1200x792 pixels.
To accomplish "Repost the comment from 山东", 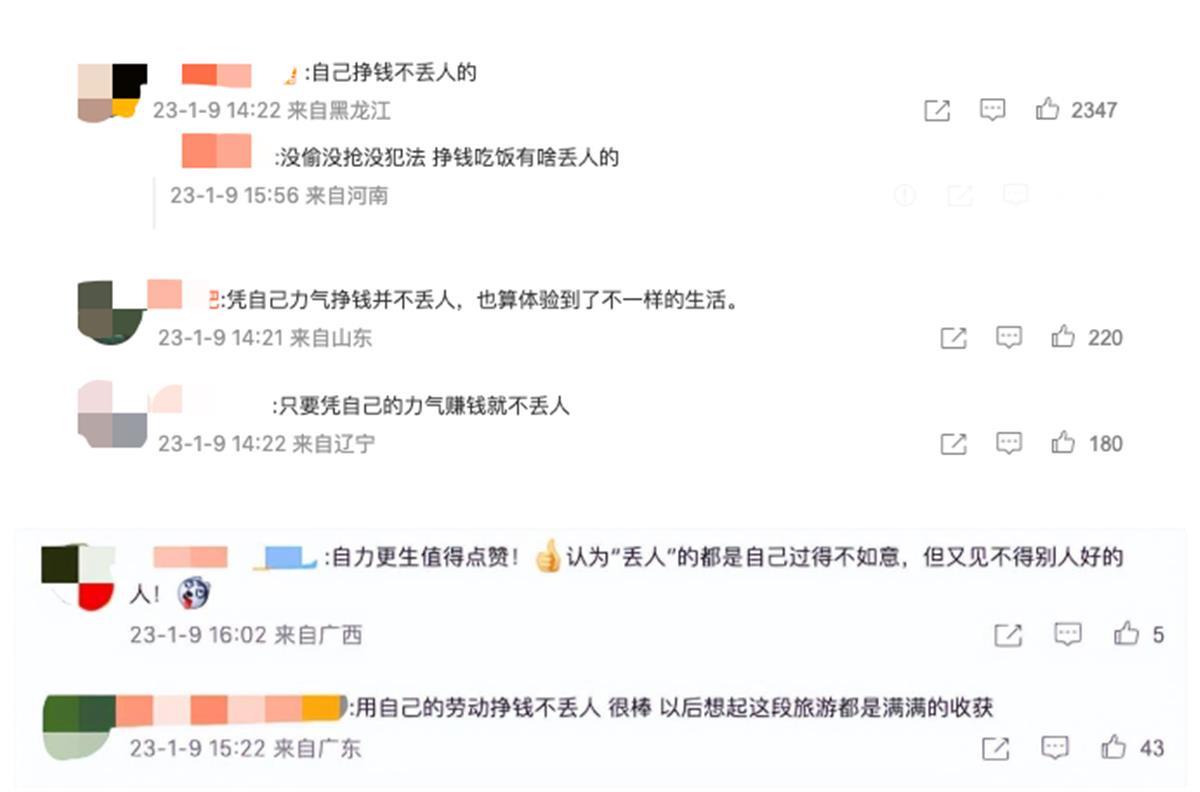I will [954, 338].
